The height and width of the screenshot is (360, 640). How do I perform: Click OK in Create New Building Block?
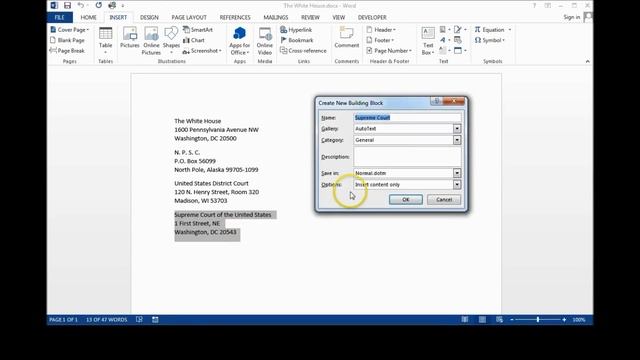tap(406, 200)
